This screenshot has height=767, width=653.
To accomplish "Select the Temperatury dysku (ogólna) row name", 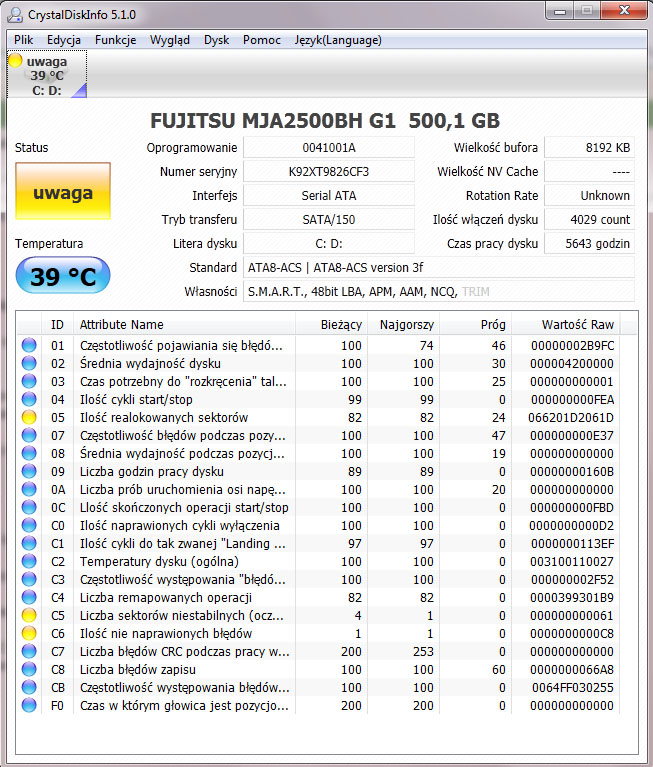I will [x=159, y=561].
